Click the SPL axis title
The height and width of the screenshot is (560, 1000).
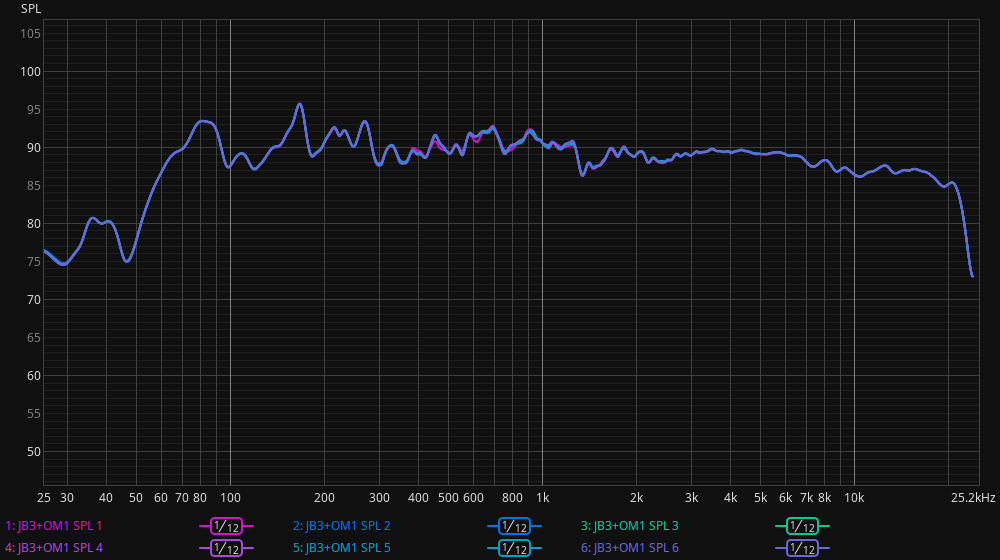31,9
